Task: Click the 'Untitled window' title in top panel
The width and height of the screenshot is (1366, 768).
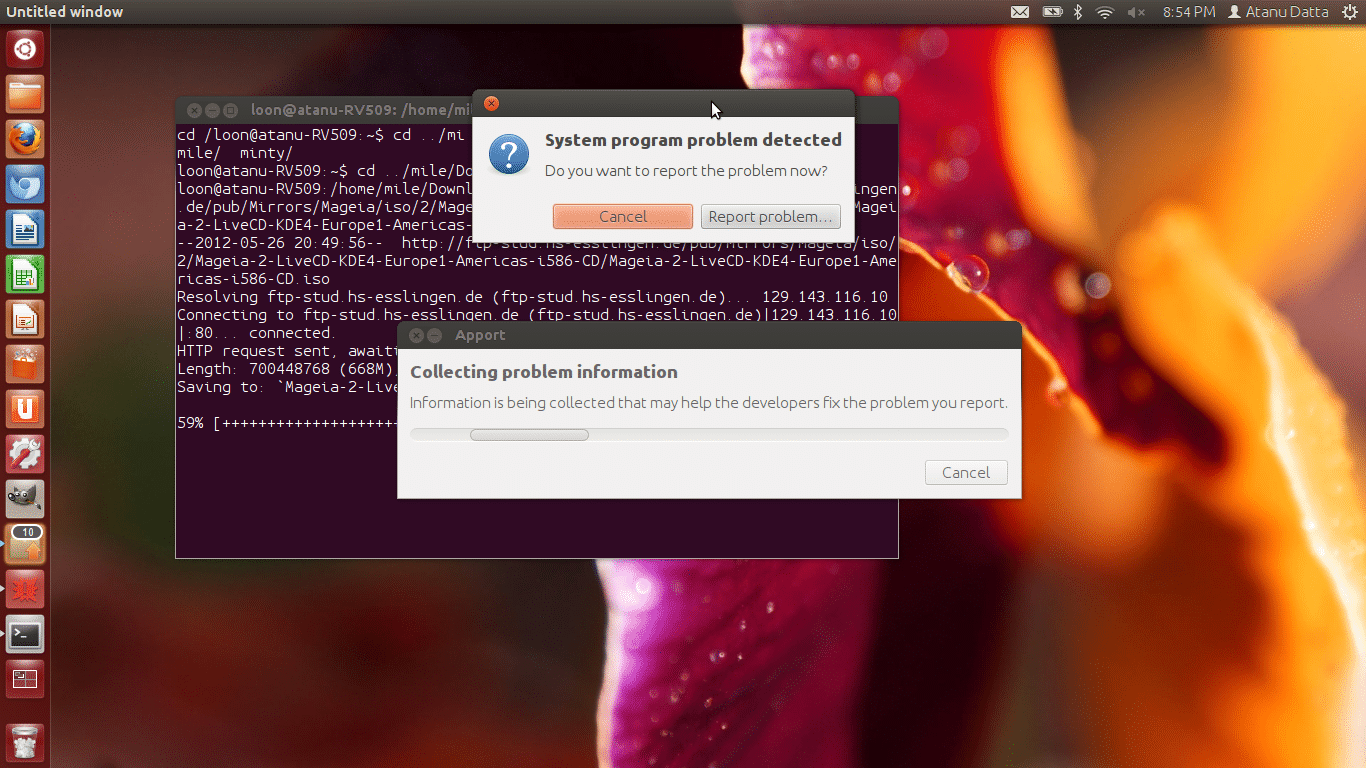Action: point(65,12)
